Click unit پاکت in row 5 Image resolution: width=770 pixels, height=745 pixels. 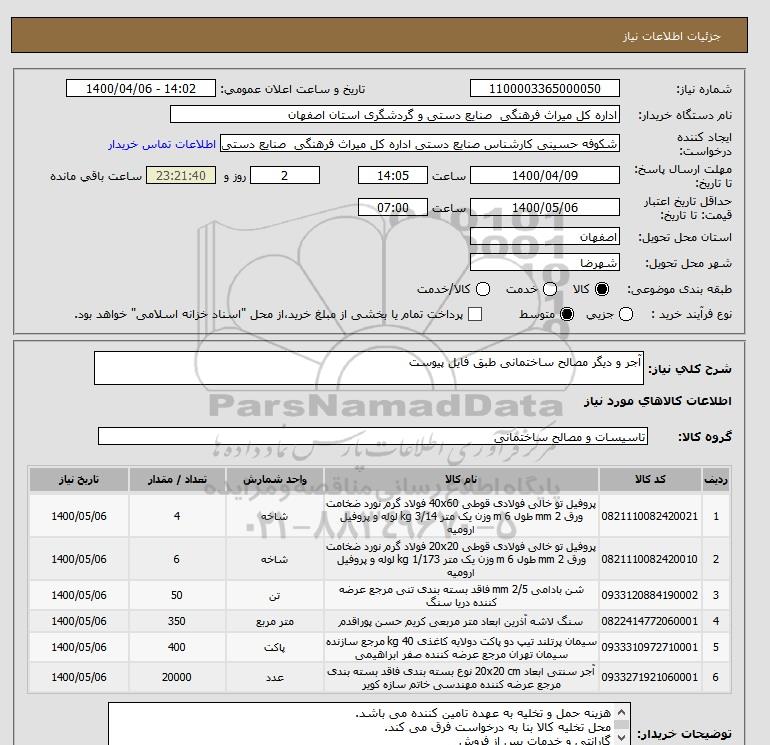tap(275, 647)
